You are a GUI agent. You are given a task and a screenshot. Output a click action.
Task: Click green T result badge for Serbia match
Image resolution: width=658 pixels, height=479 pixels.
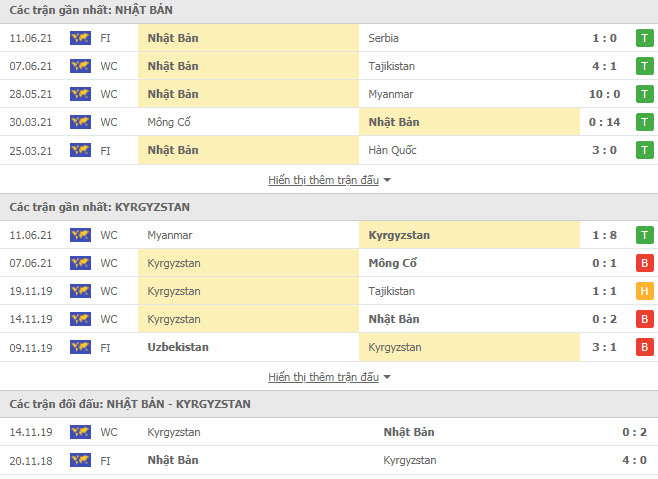coord(645,38)
